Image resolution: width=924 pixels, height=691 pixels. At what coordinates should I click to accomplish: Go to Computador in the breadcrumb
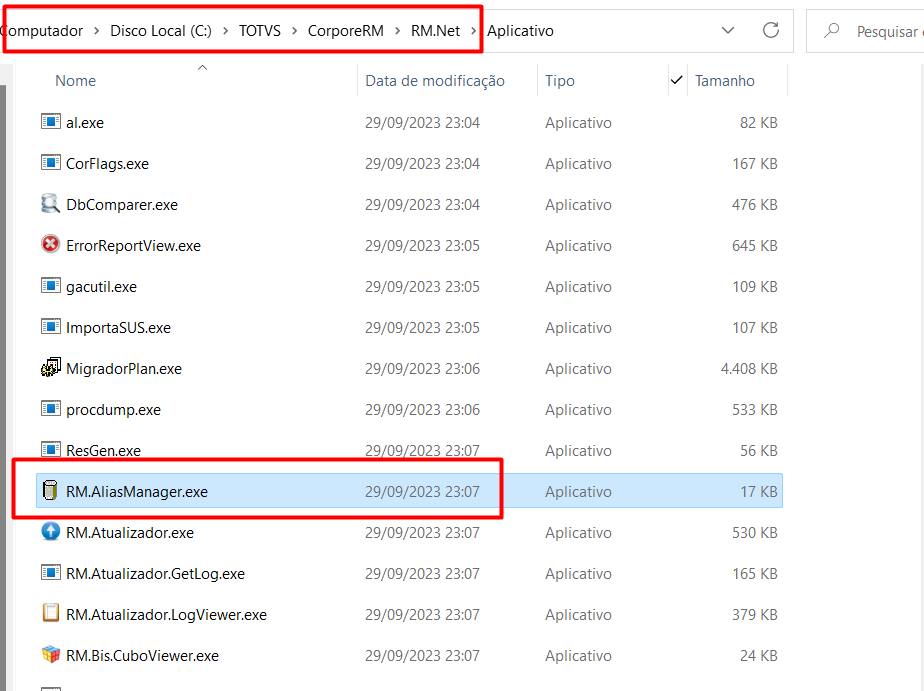point(42,31)
